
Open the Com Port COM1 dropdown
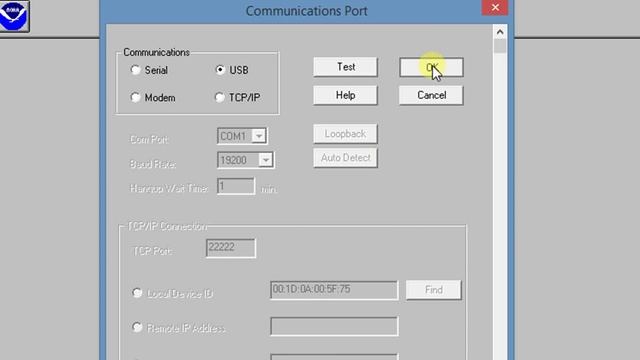pos(259,136)
